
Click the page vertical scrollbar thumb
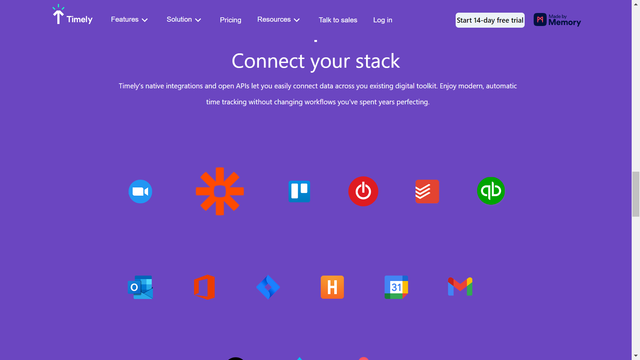[636, 194]
